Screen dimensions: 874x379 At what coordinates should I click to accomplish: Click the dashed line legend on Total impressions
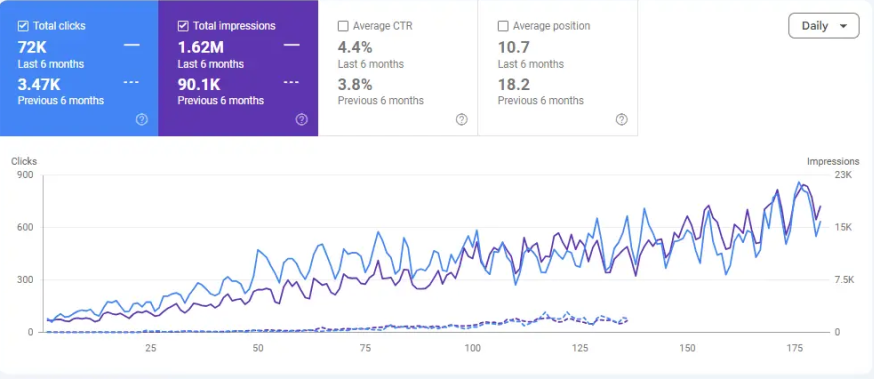click(x=292, y=82)
